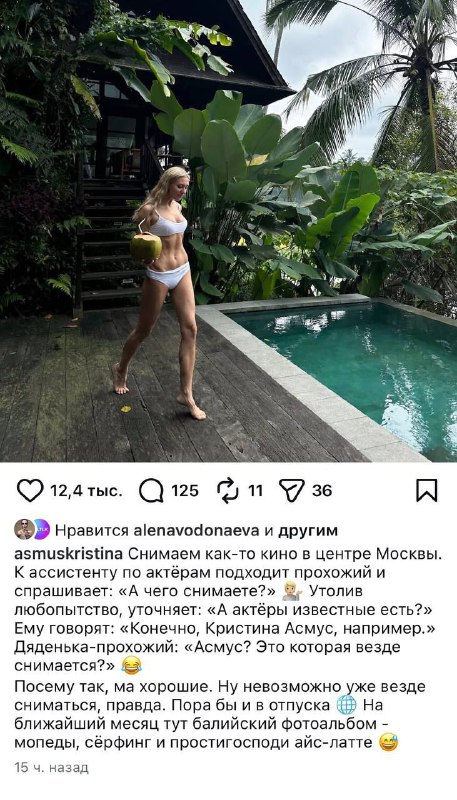The width and height of the screenshot is (457, 800).
Task: Tap the 'Нравится' label
Action: [92, 531]
